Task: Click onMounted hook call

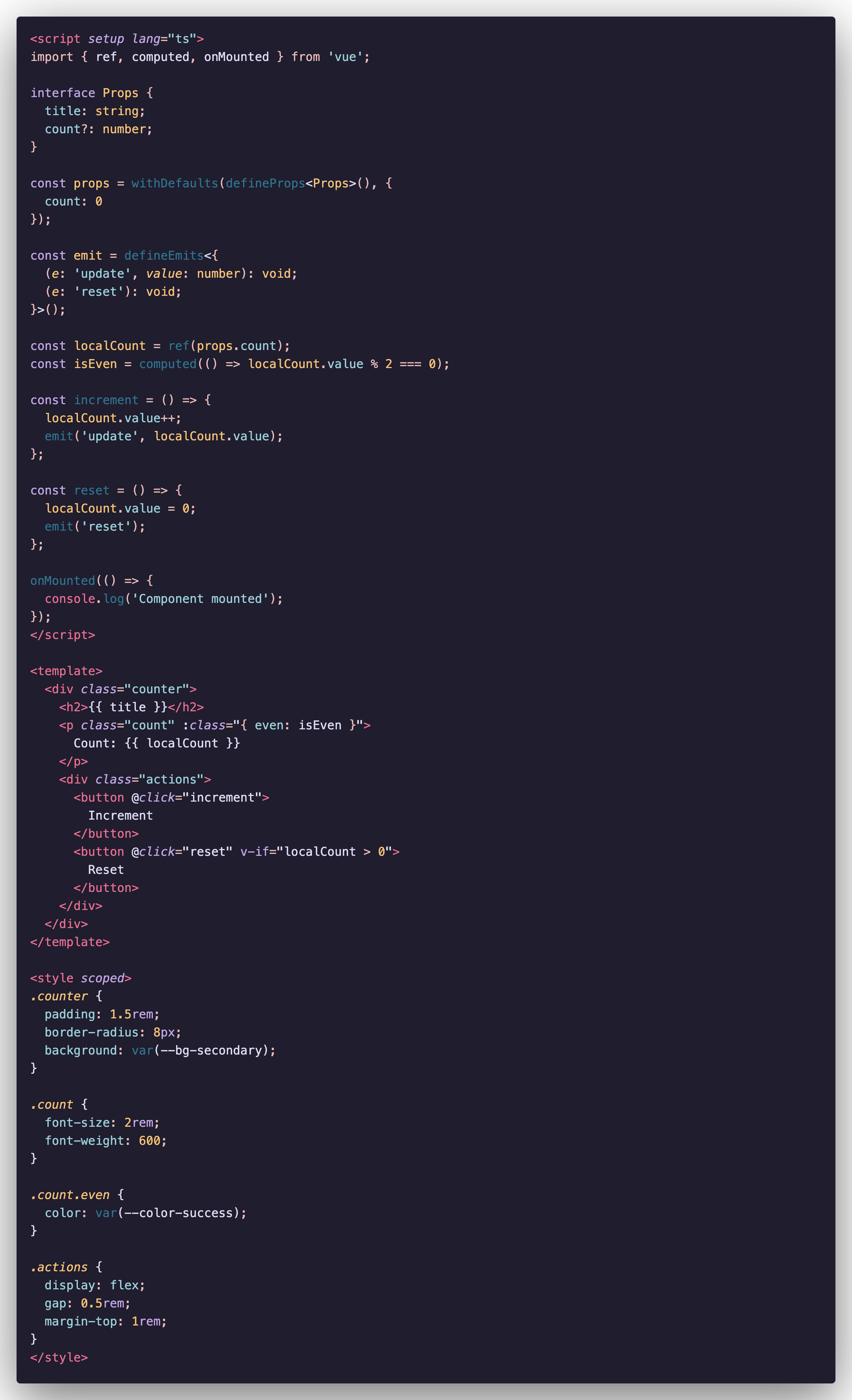Action: click(62, 581)
